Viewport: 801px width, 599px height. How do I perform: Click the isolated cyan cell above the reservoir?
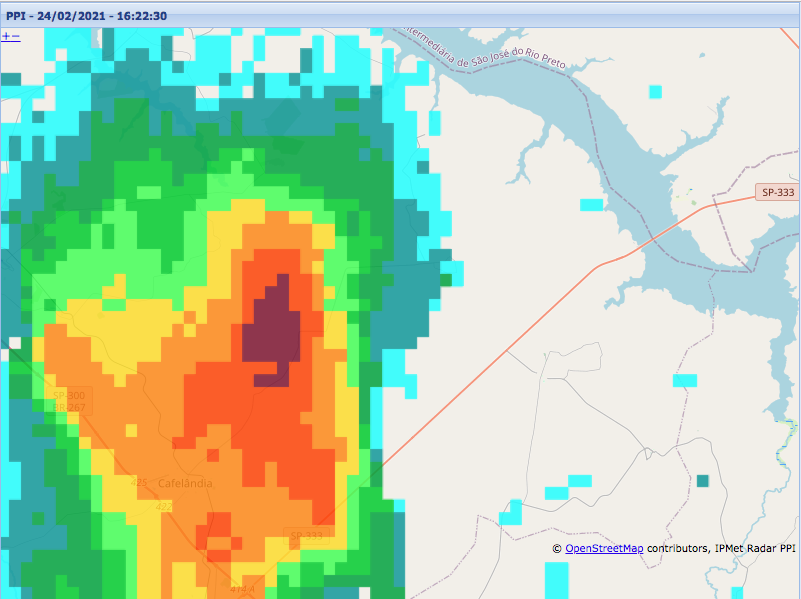click(x=655, y=92)
